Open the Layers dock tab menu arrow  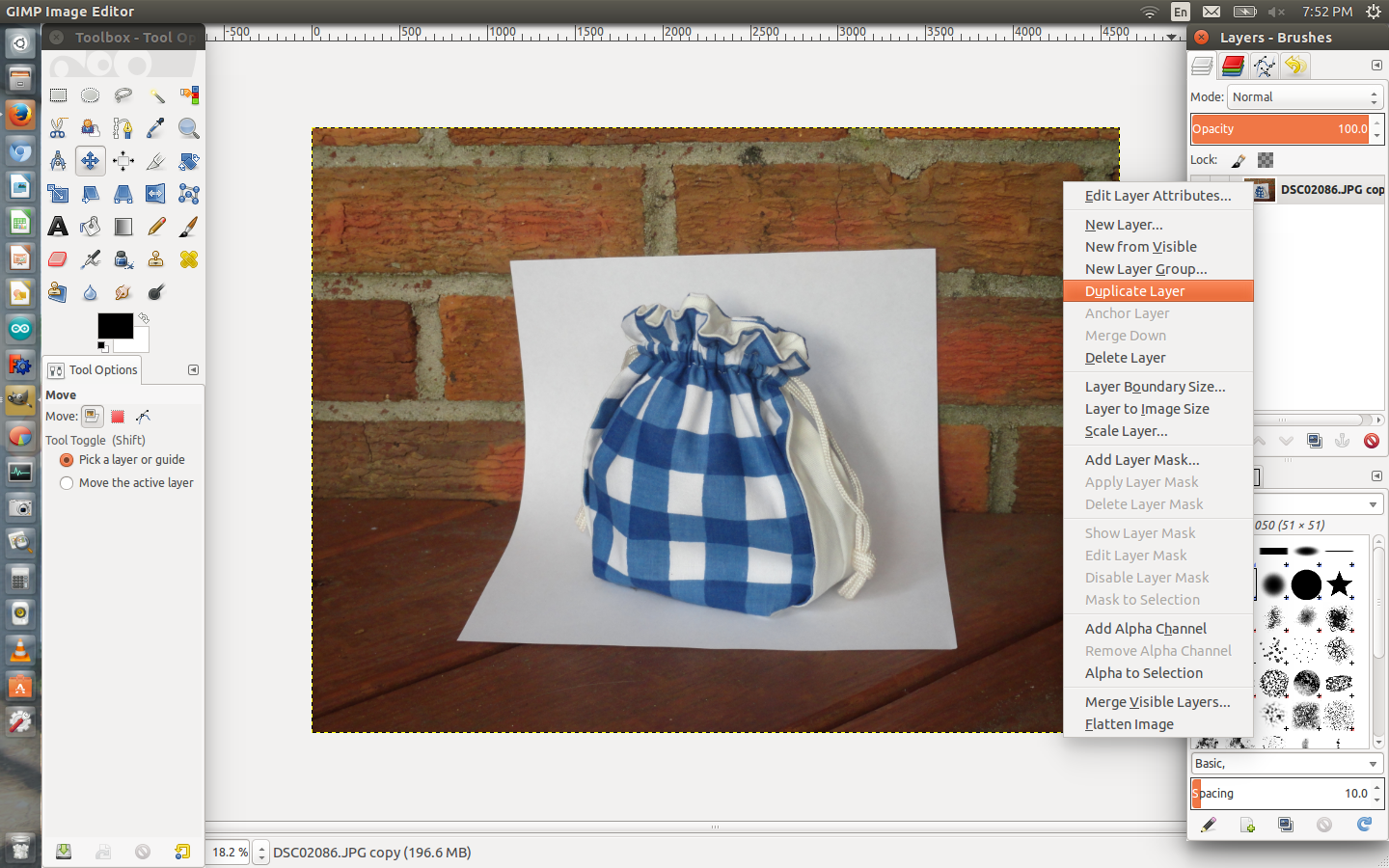1376,66
